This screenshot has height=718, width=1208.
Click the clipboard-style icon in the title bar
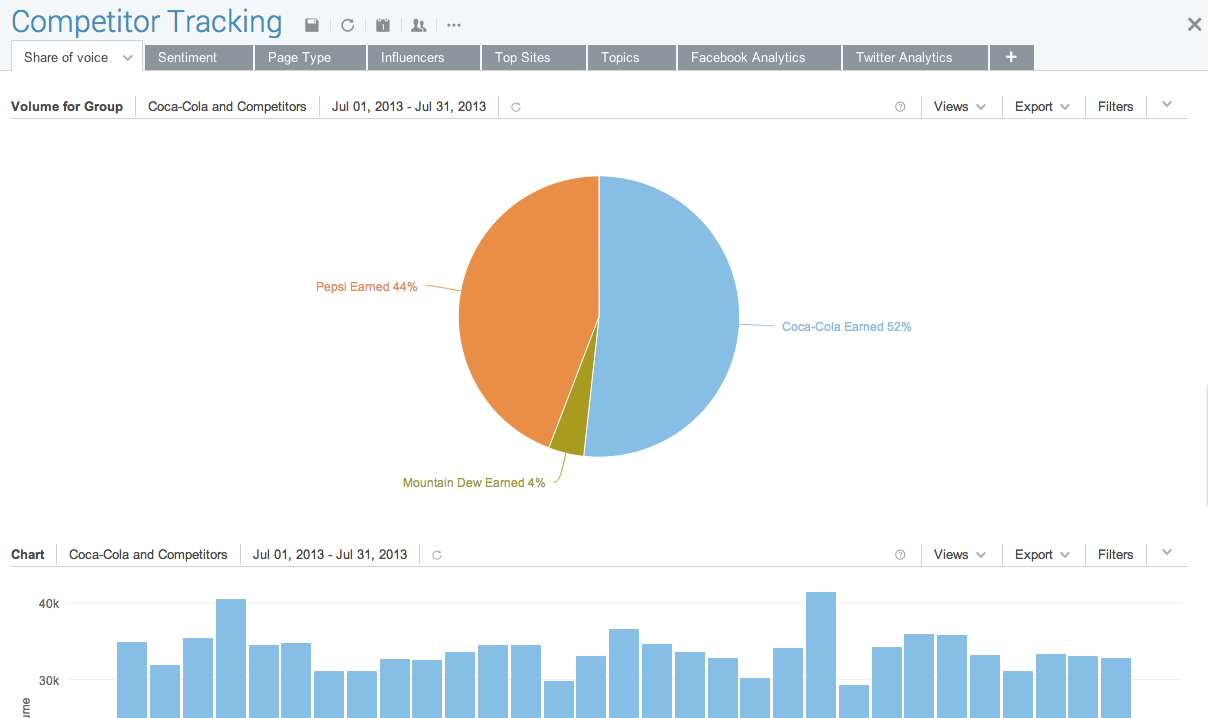point(383,25)
